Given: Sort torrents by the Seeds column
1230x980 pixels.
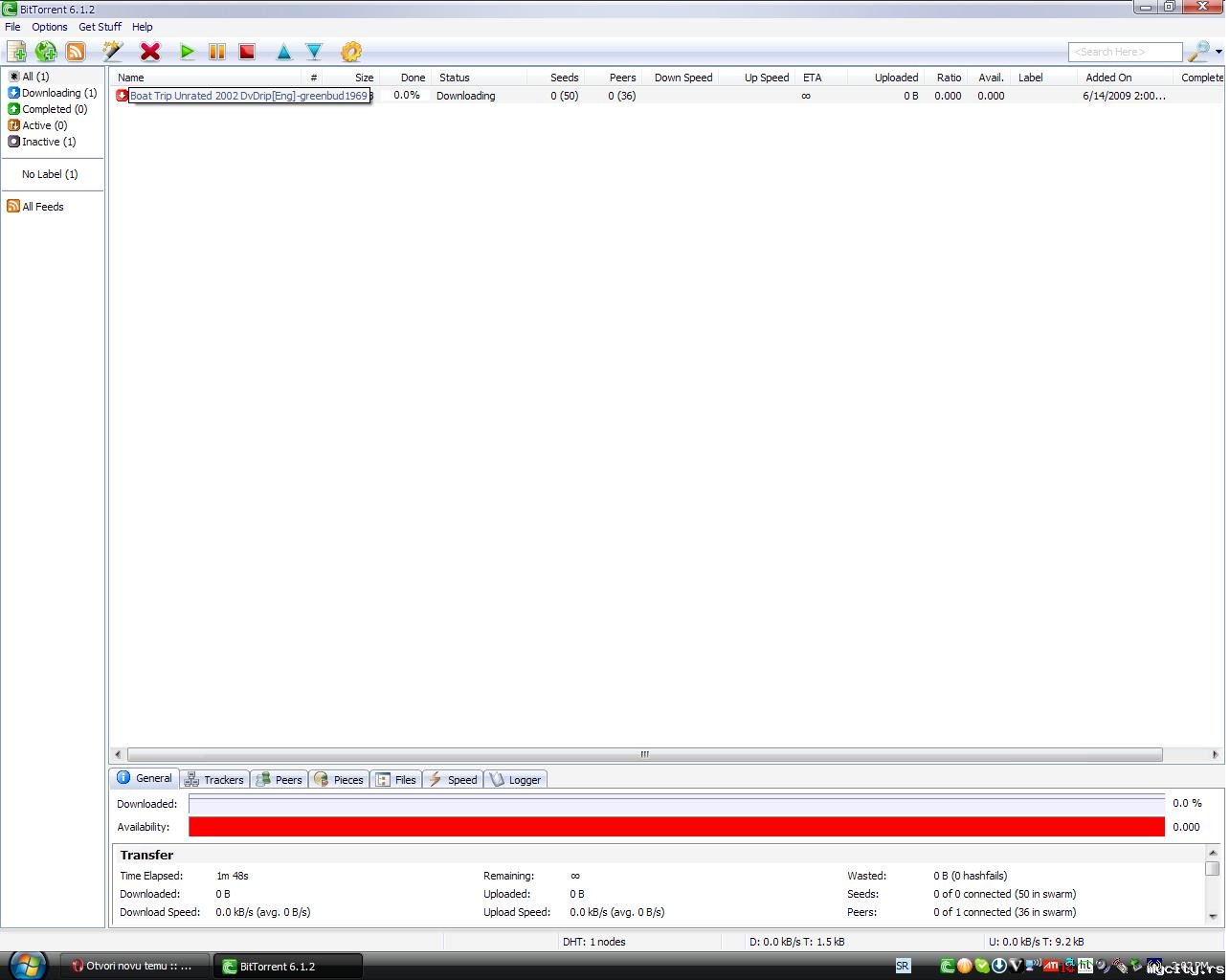Looking at the screenshot, I should [x=555, y=78].
